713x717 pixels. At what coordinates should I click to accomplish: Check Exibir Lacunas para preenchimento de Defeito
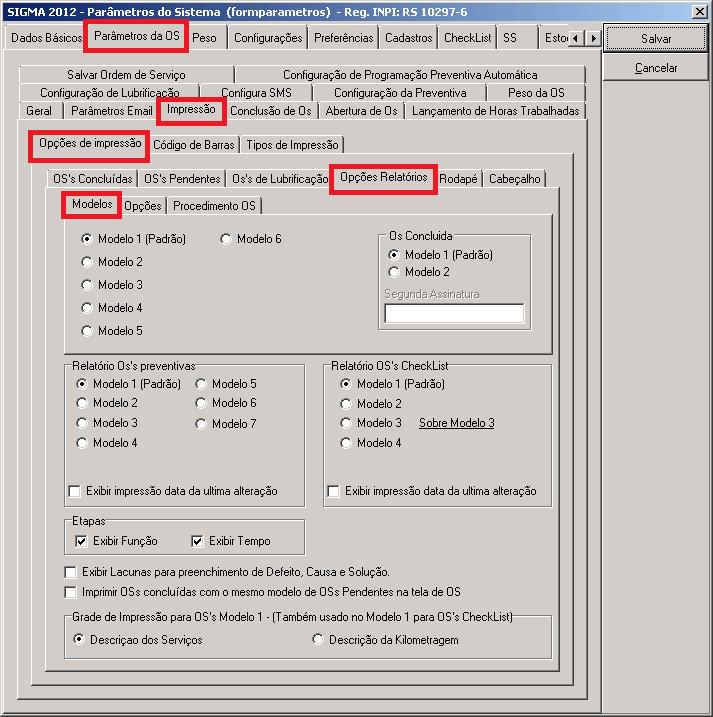coord(227,572)
